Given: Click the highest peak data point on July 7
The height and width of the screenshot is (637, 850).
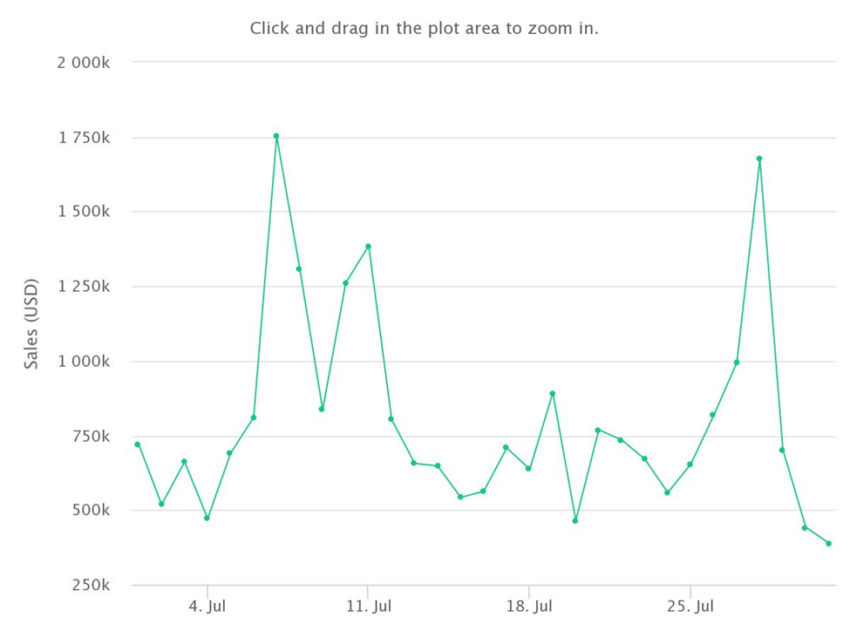Looking at the screenshot, I should click(276, 136).
